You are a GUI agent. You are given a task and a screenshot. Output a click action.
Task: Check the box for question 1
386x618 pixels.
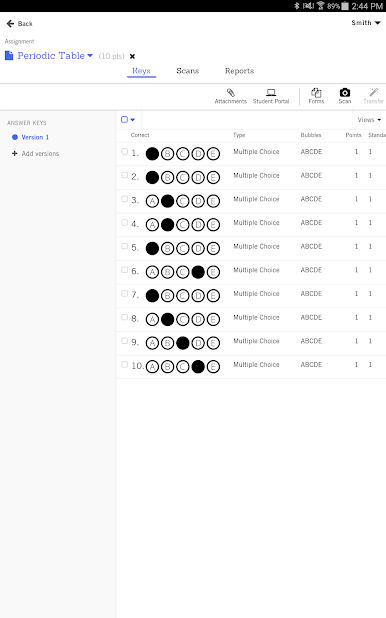tap(125, 151)
